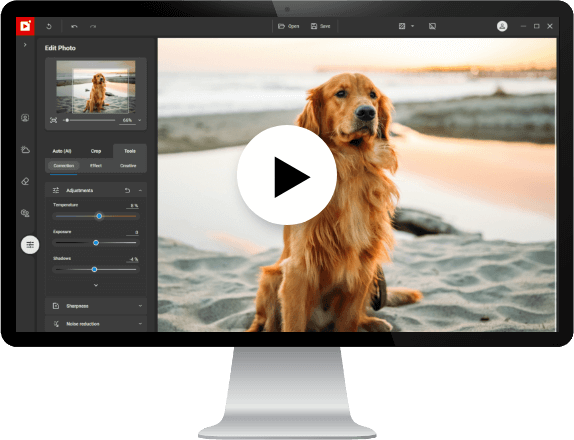The image size is (574, 440).
Task: Click the Exposure slider handle
Action: tap(96, 243)
